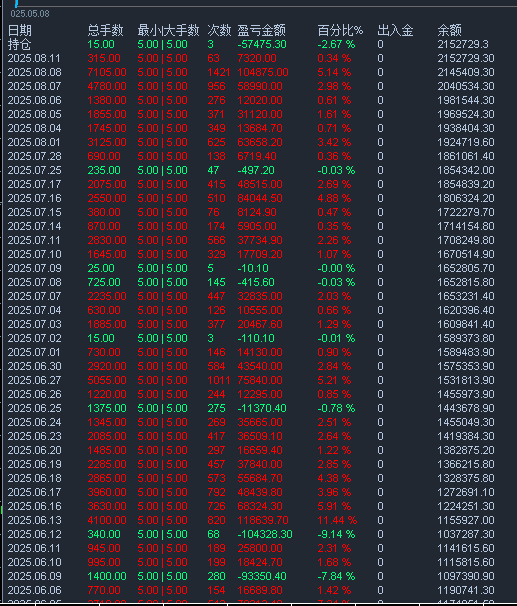
Task: Click balance 1037287.30 on 2025.06.12
Action: [x=466, y=534]
